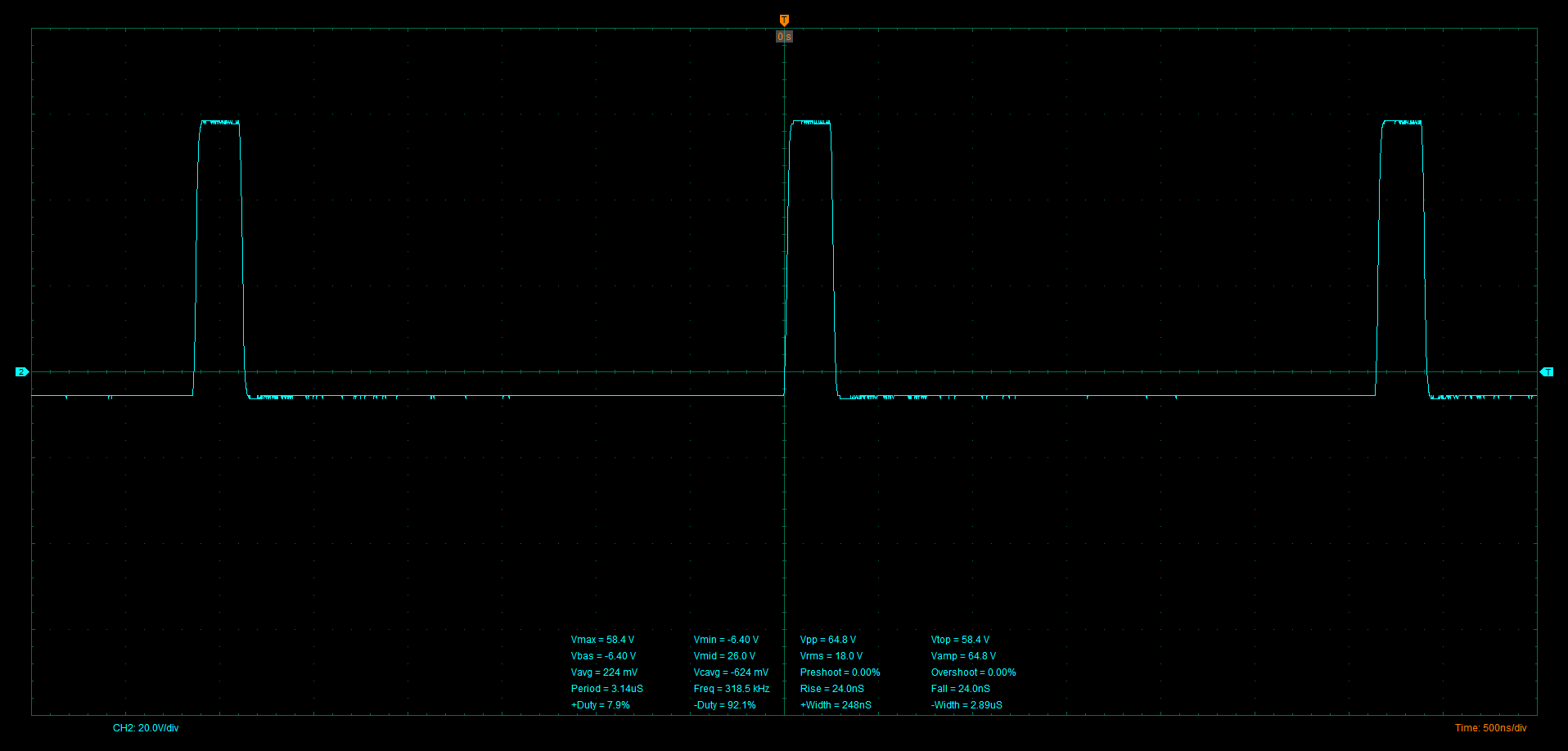Open the Time: 500ns/div timebase selector
1568x751 pixels.
[1490, 727]
